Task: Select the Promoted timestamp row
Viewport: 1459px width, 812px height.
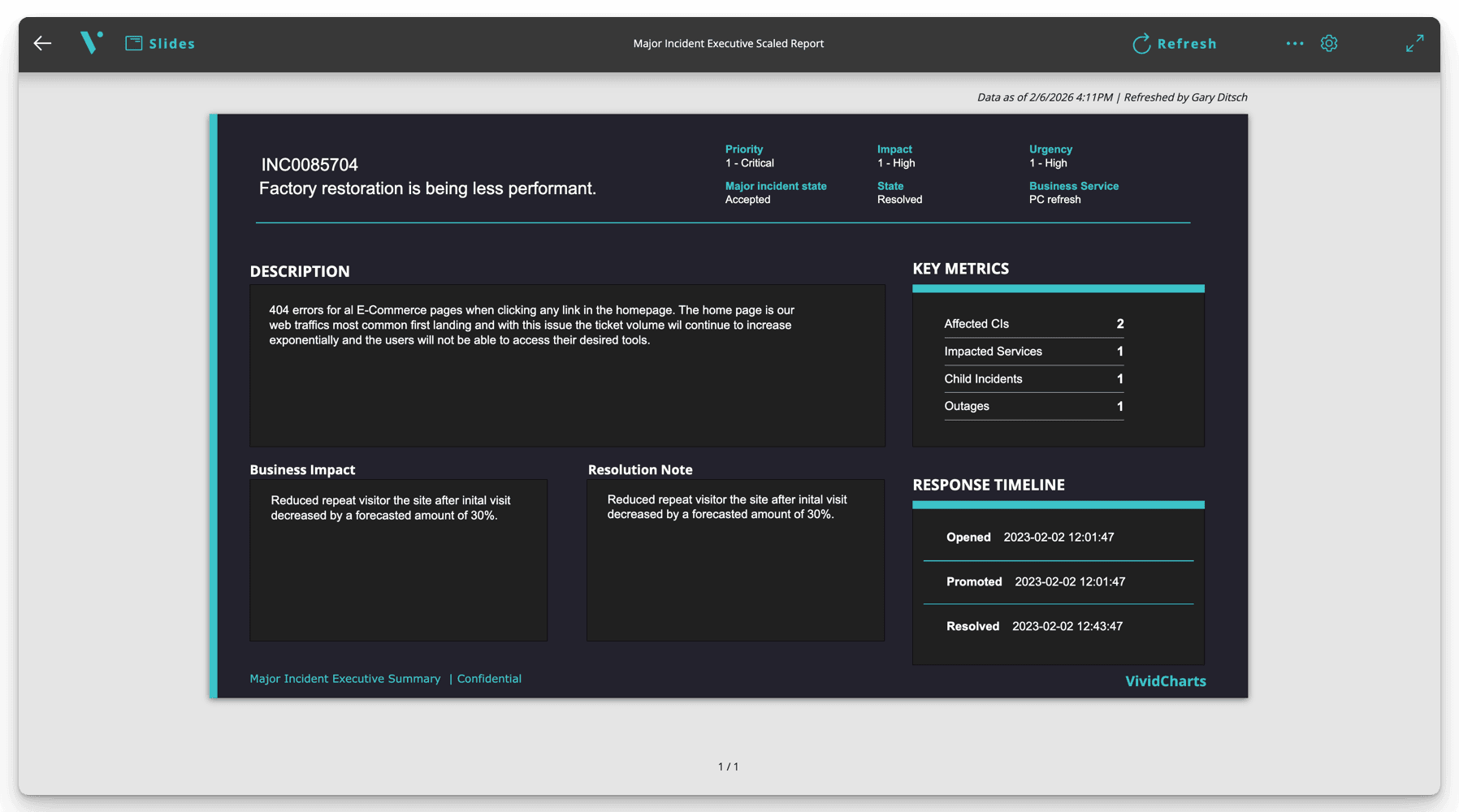Action: pos(1059,582)
